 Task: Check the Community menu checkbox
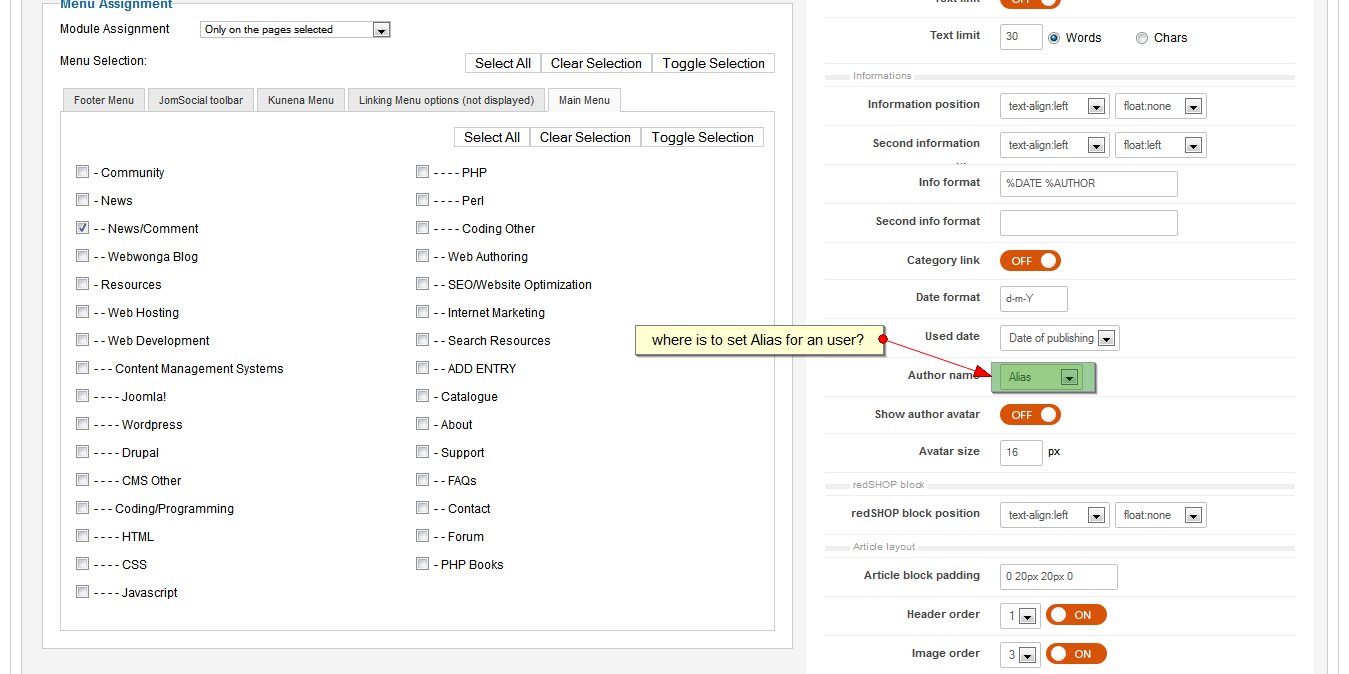click(x=83, y=172)
